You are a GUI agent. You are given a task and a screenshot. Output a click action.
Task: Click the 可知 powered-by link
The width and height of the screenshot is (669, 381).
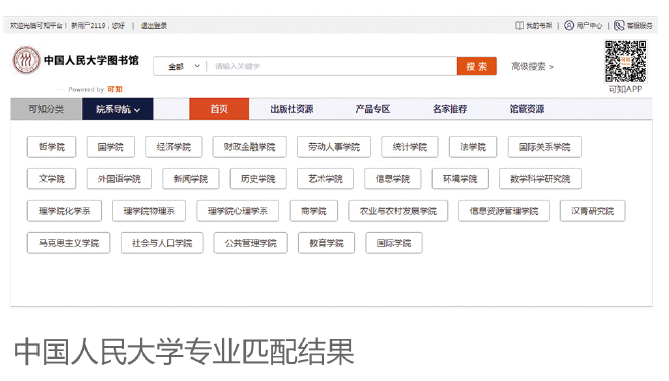(x=115, y=89)
